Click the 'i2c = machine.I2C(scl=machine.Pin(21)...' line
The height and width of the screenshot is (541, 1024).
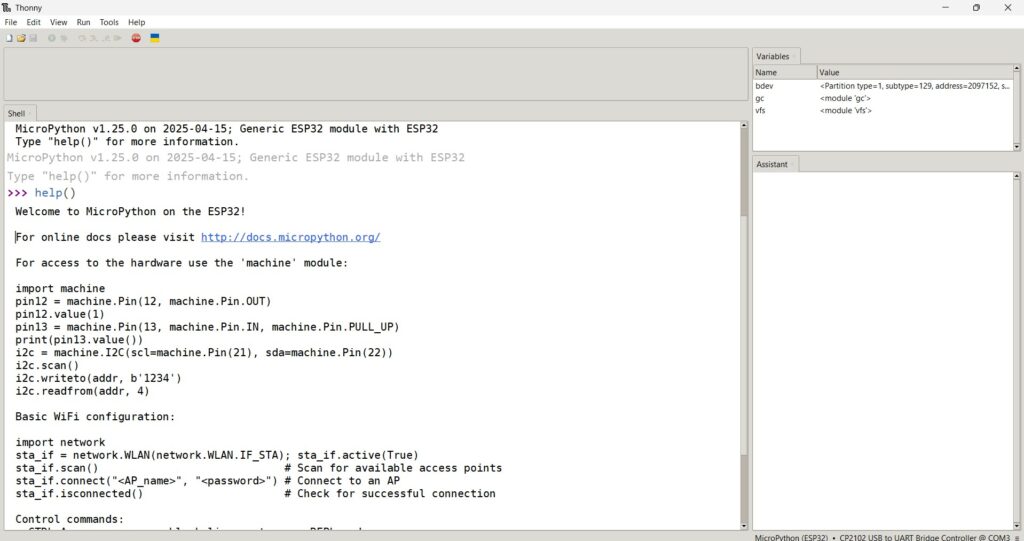(204, 352)
